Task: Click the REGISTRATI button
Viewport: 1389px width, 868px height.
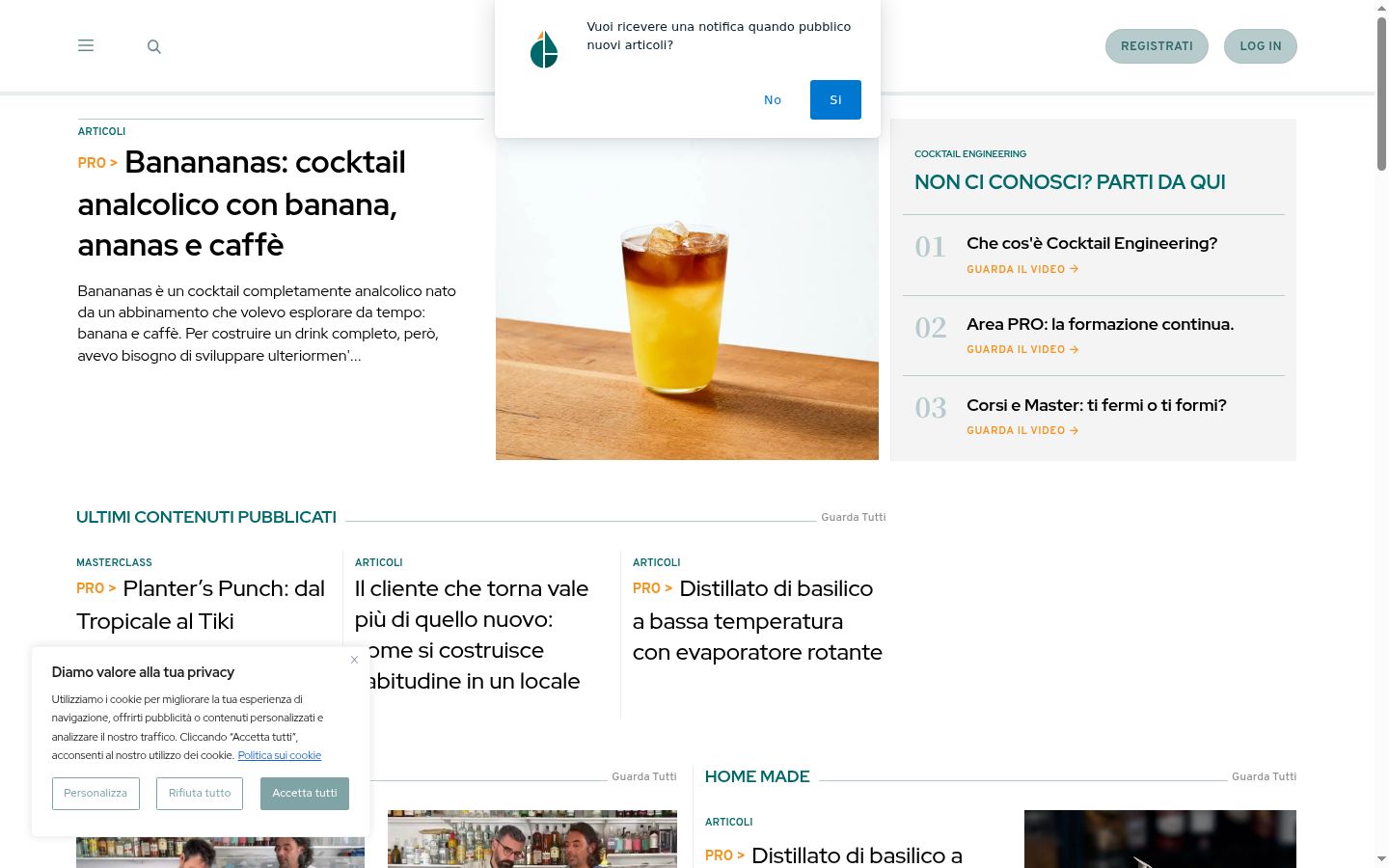Action: 1157,46
